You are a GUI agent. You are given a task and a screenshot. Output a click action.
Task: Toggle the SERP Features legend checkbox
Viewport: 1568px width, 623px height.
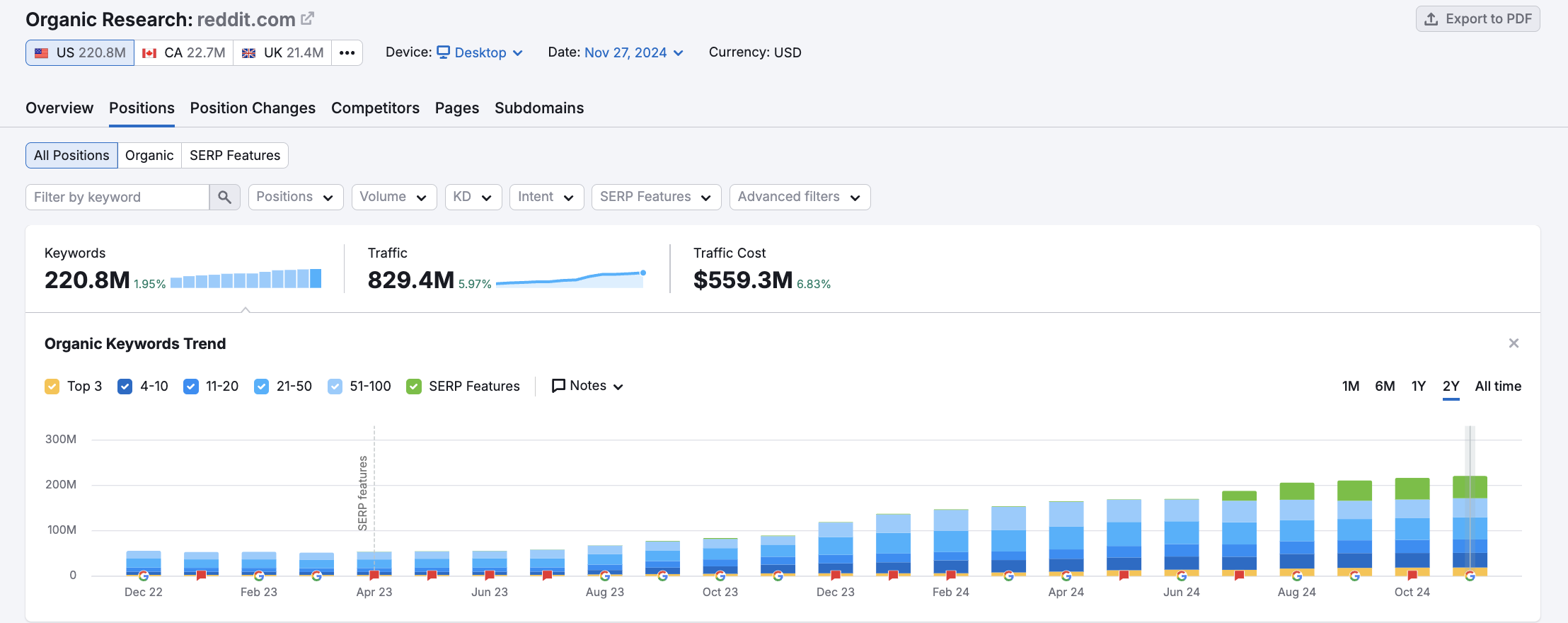pos(414,387)
